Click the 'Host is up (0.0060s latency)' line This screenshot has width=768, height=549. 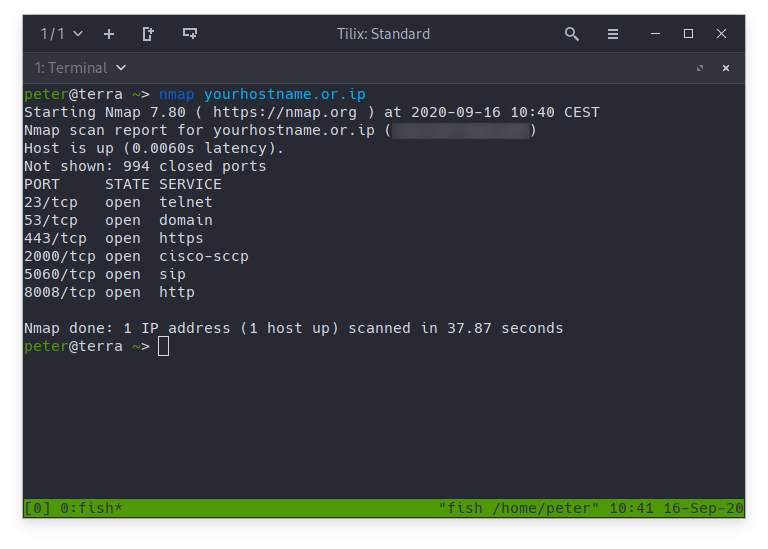pos(154,148)
